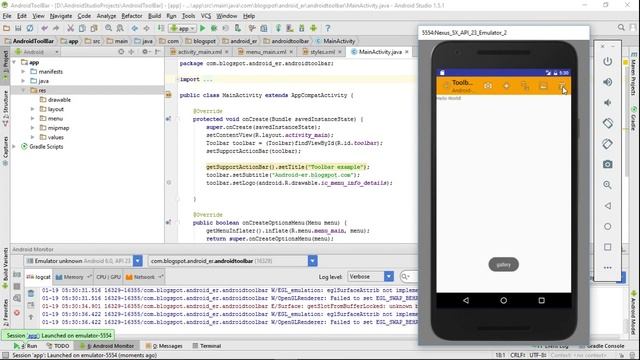Click the Undo arrow icon
The width and height of the screenshot is (640, 360).
point(44,28)
